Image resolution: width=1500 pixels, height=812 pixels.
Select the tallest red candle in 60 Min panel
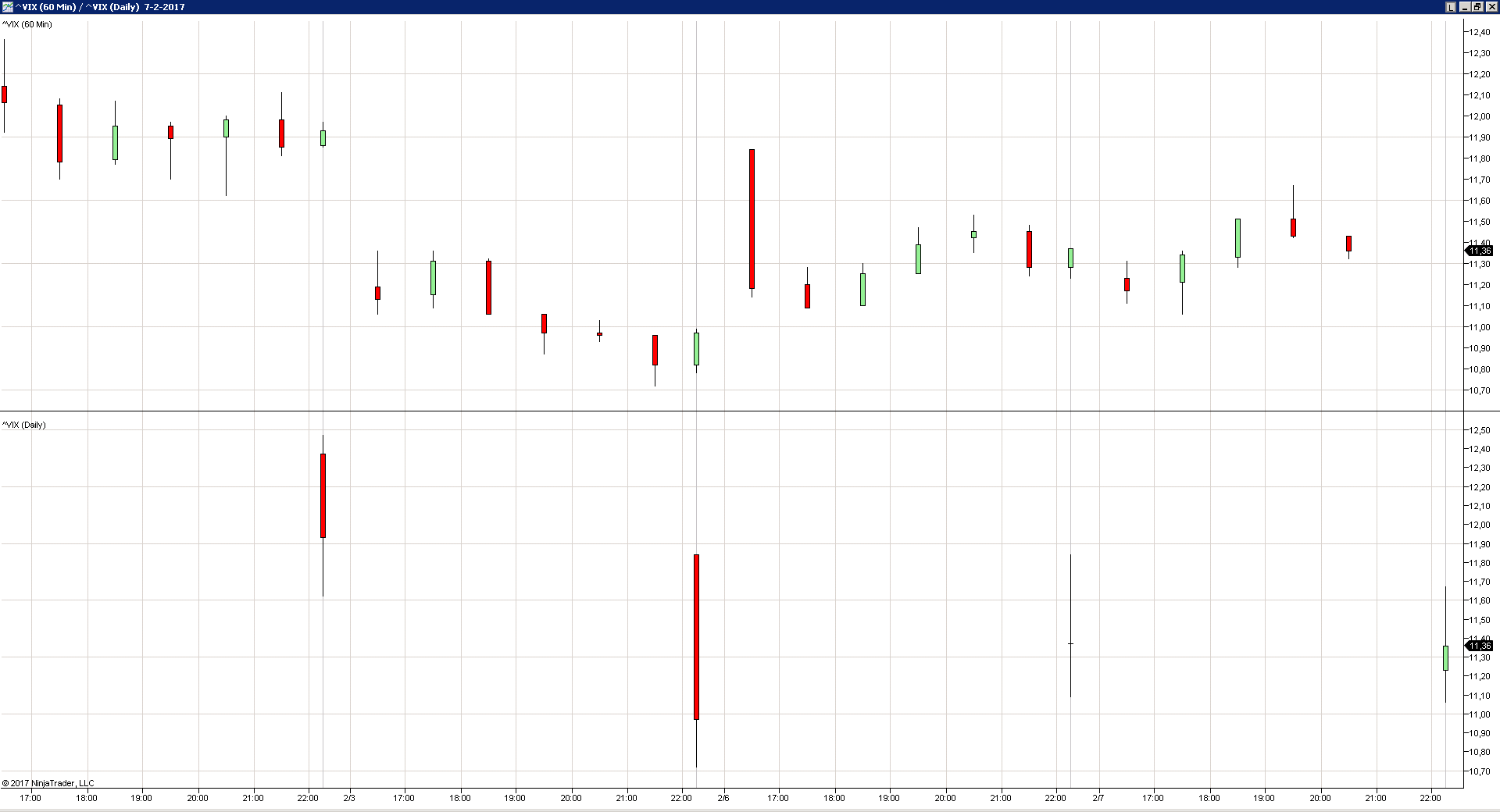pos(752,219)
